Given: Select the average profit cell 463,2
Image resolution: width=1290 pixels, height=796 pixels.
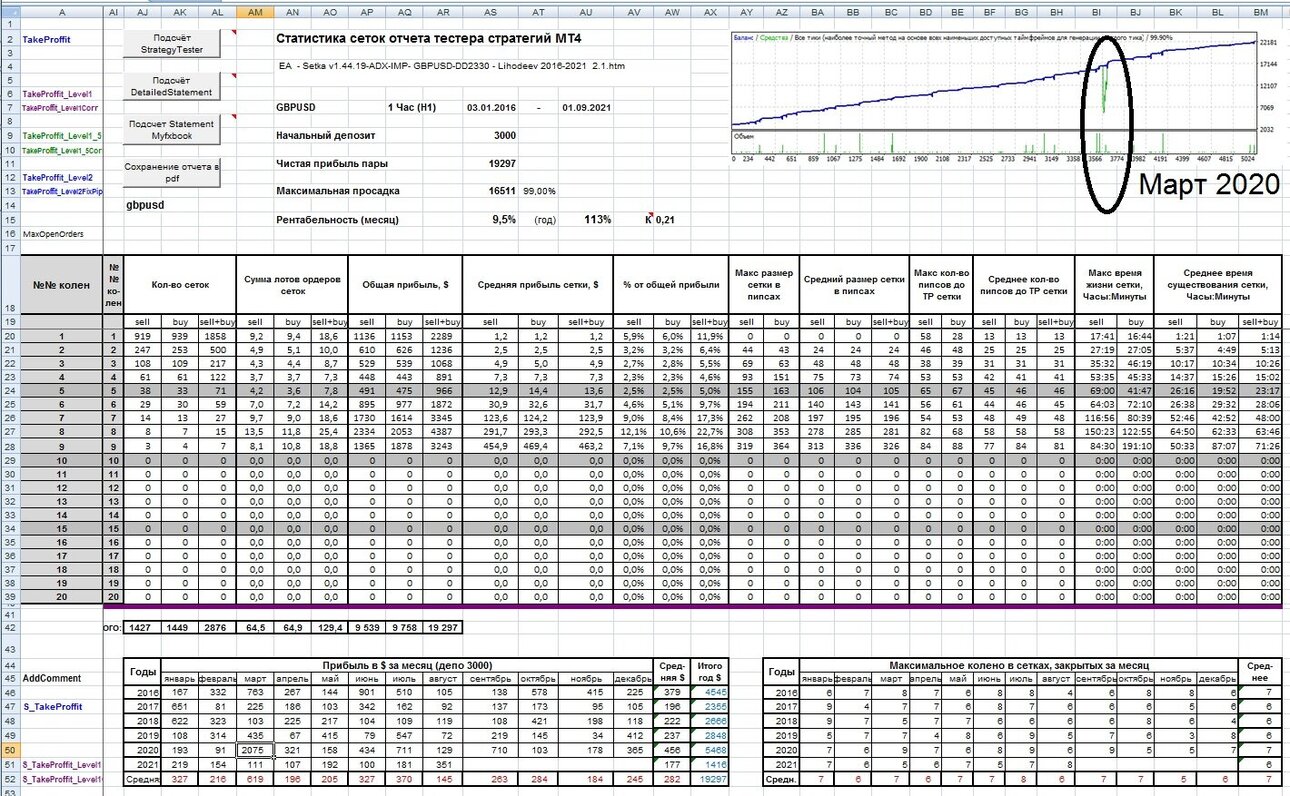Looking at the screenshot, I should coord(586,449).
